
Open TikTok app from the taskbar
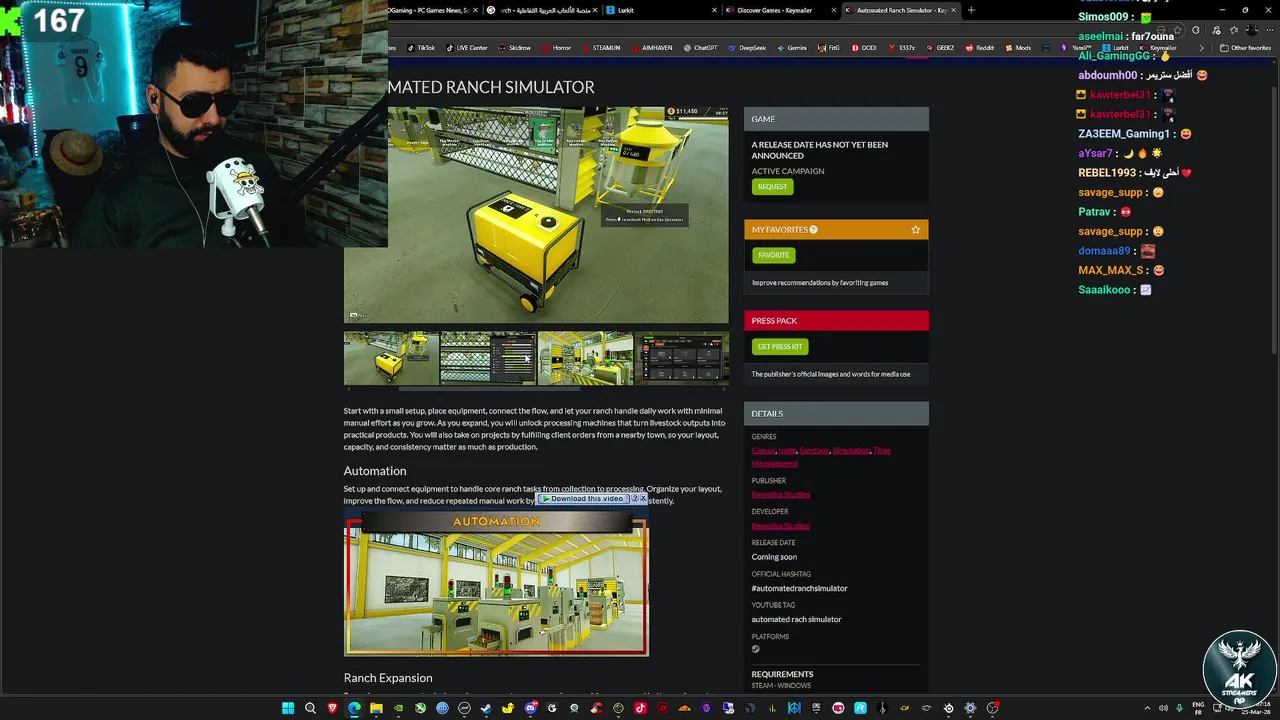coord(640,708)
